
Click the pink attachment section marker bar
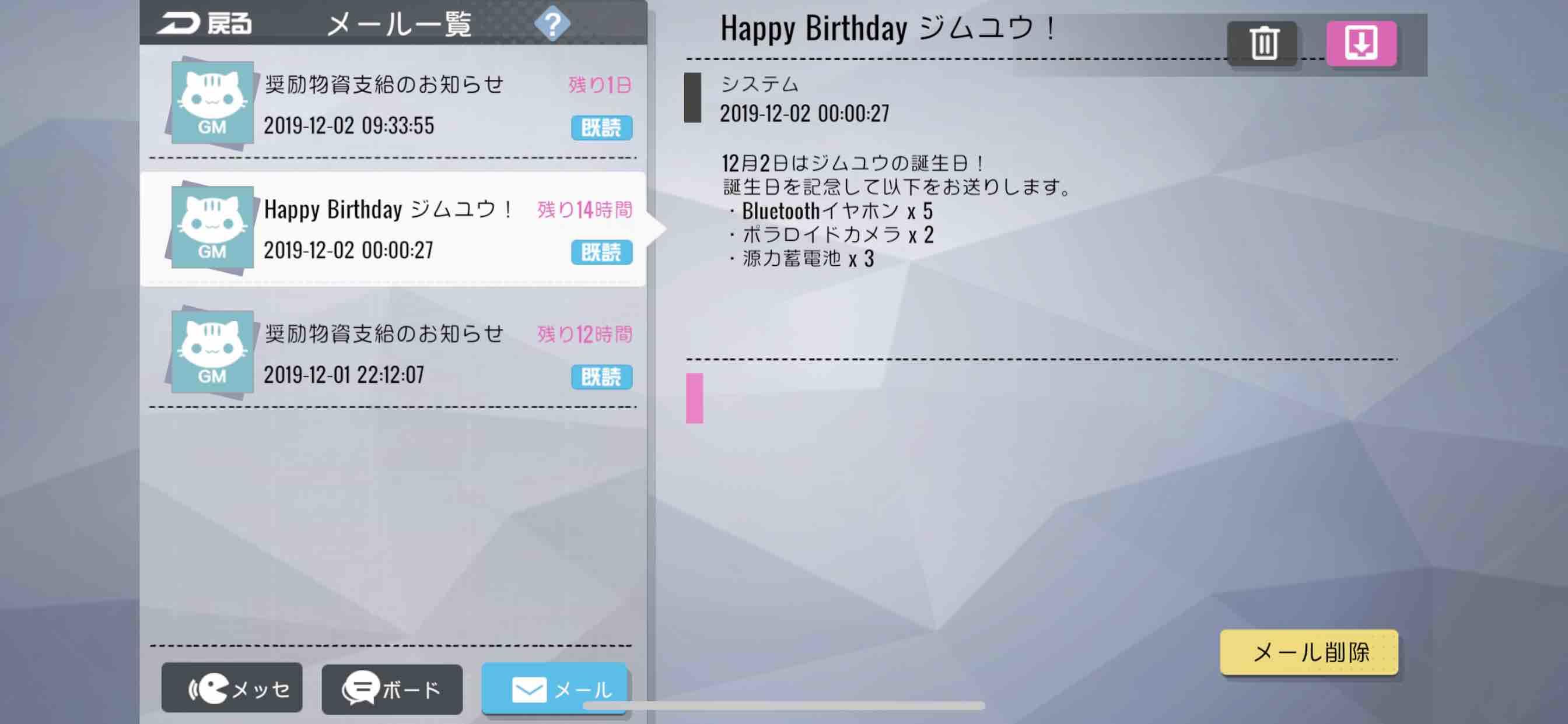click(x=695, y=398)
